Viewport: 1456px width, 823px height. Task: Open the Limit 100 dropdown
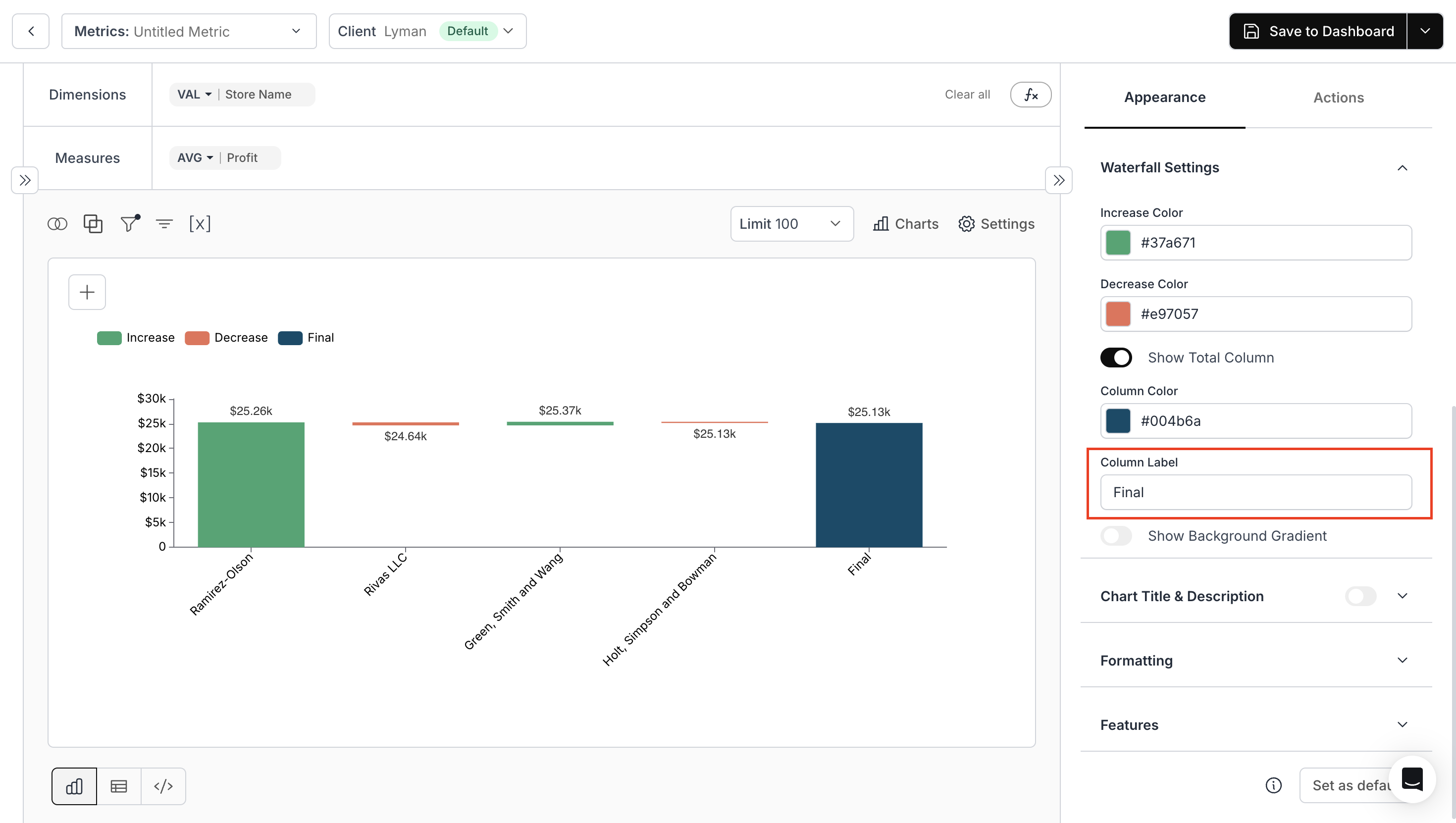(791, 224)
